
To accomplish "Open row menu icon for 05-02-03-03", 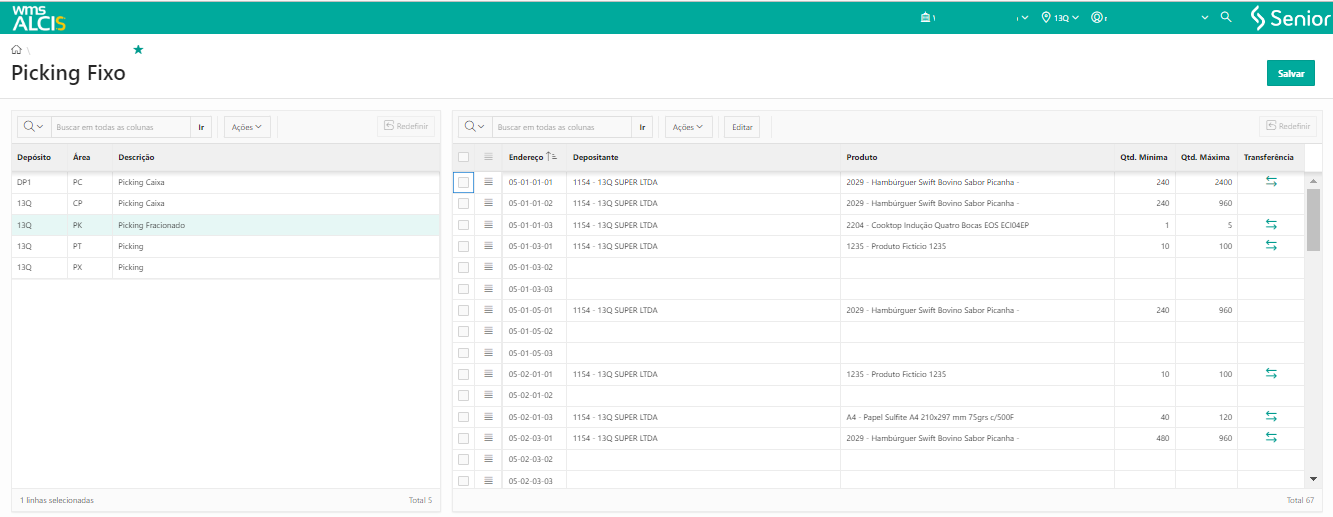I will tap(488, 480).
